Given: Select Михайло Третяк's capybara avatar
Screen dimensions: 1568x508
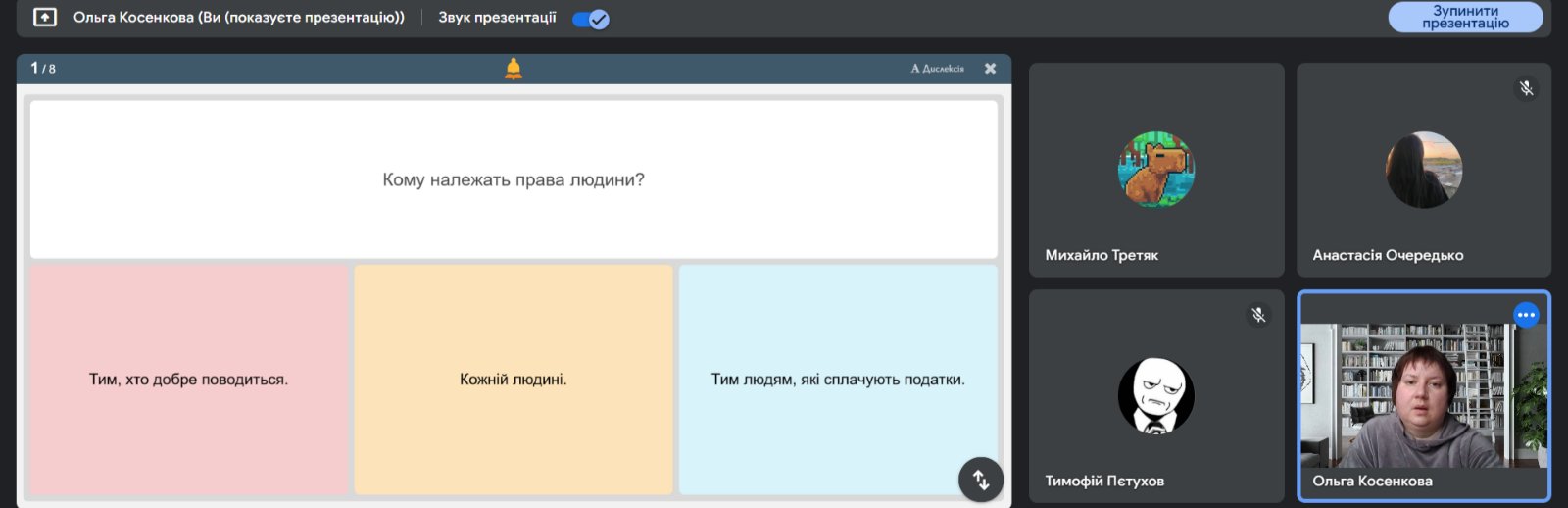Looking at the screenshot, I should coord(1156,170).
